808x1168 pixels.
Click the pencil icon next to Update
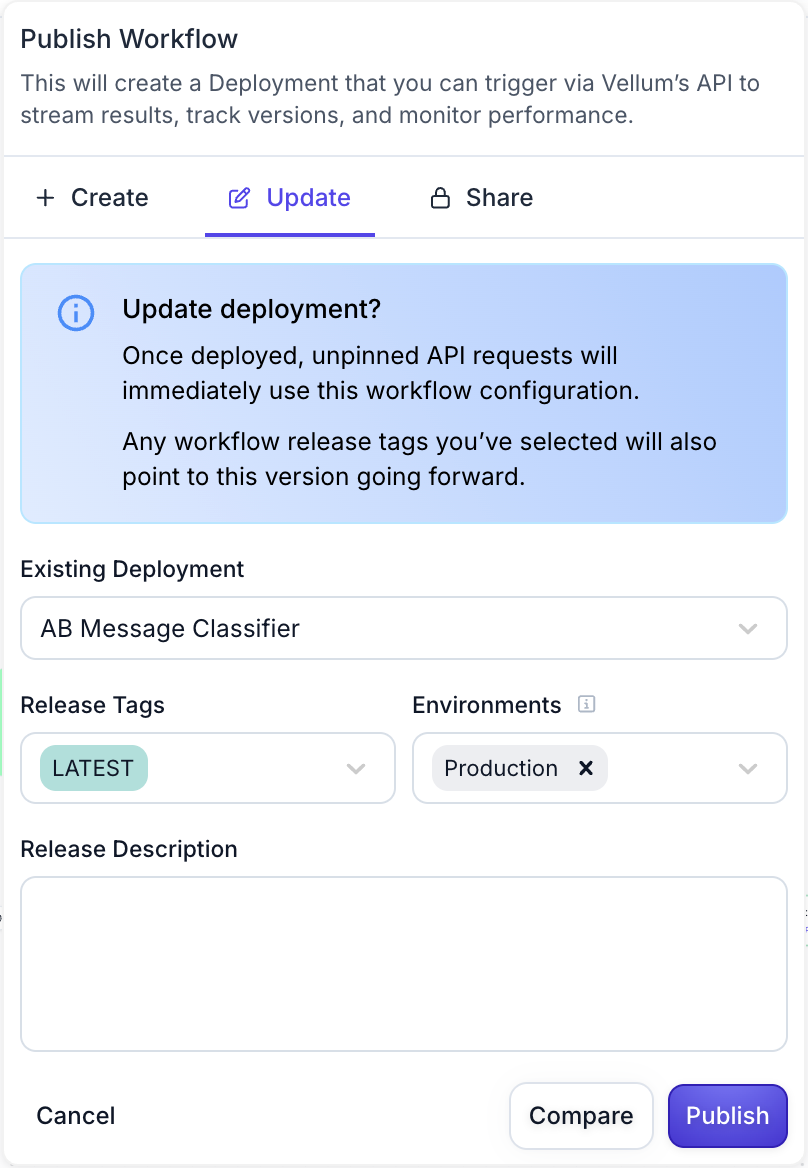(239, 198)
